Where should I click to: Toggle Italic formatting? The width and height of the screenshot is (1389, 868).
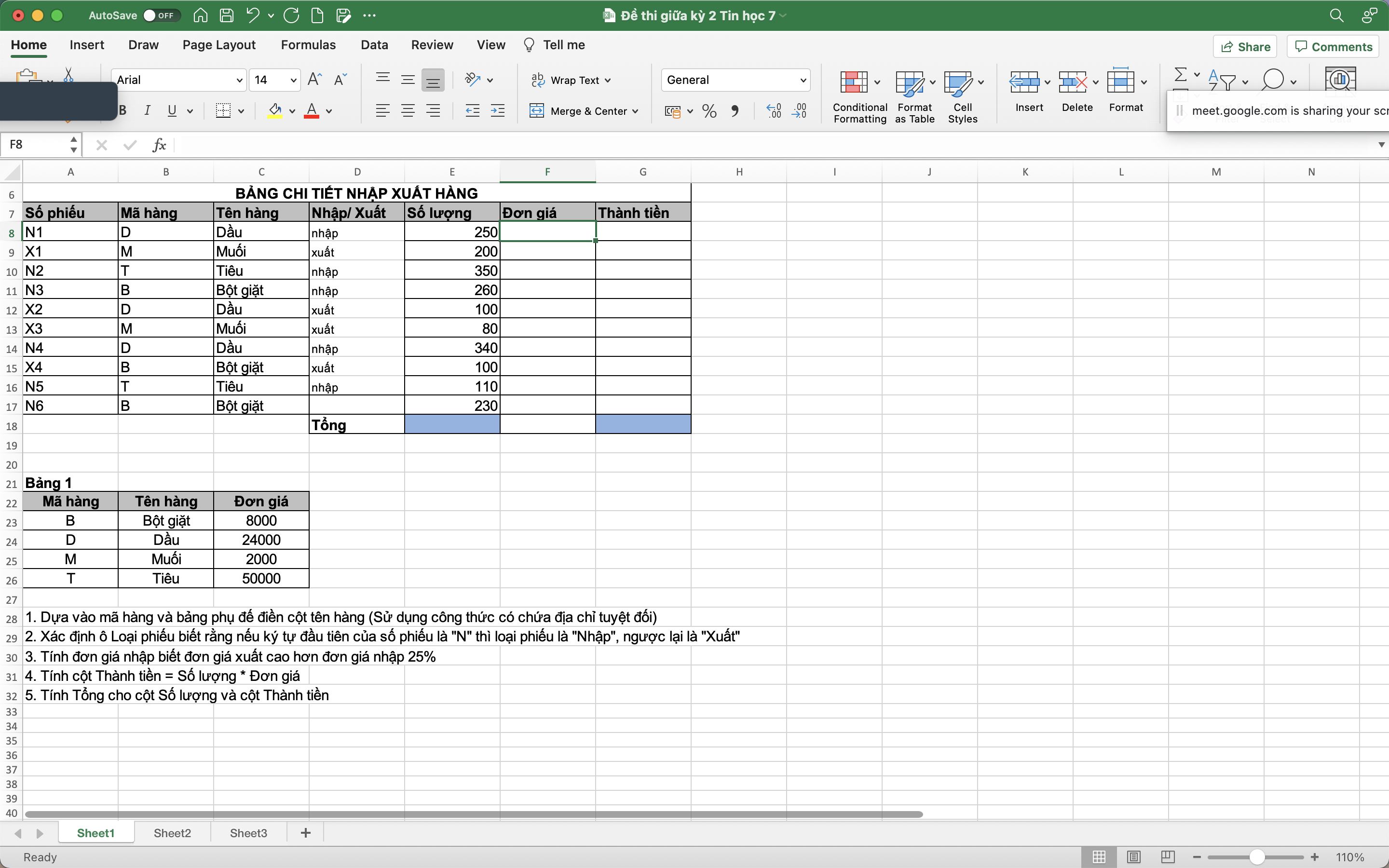click(148, 111)
